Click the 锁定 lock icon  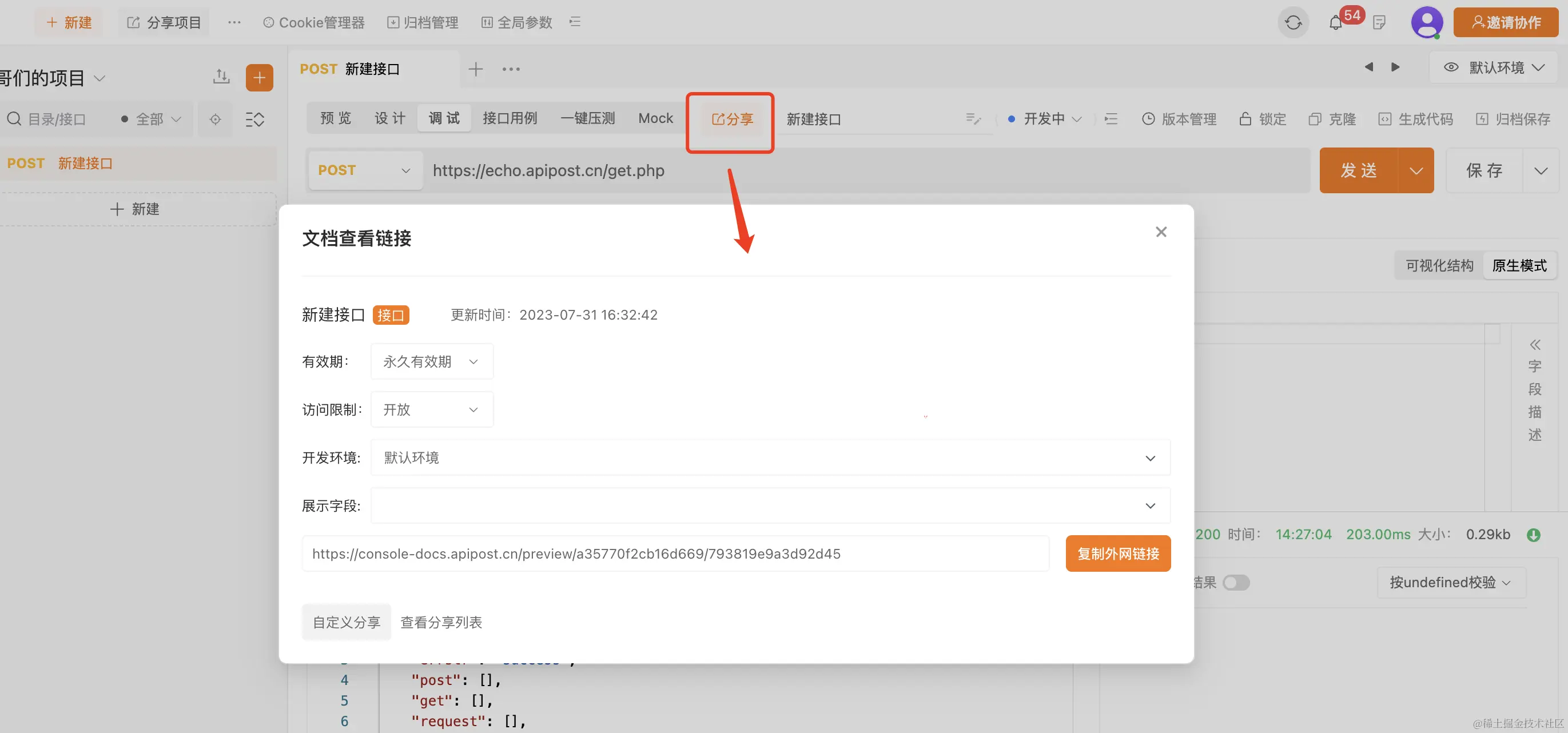1245,119
